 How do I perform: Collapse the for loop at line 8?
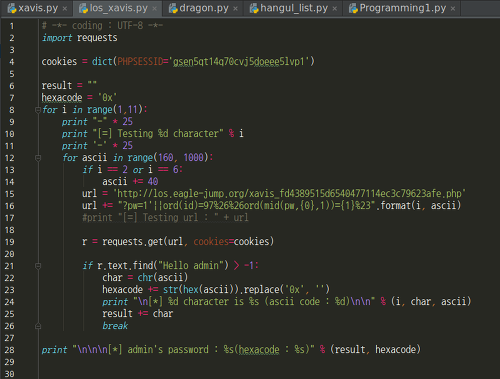click(x=38, y=110)
